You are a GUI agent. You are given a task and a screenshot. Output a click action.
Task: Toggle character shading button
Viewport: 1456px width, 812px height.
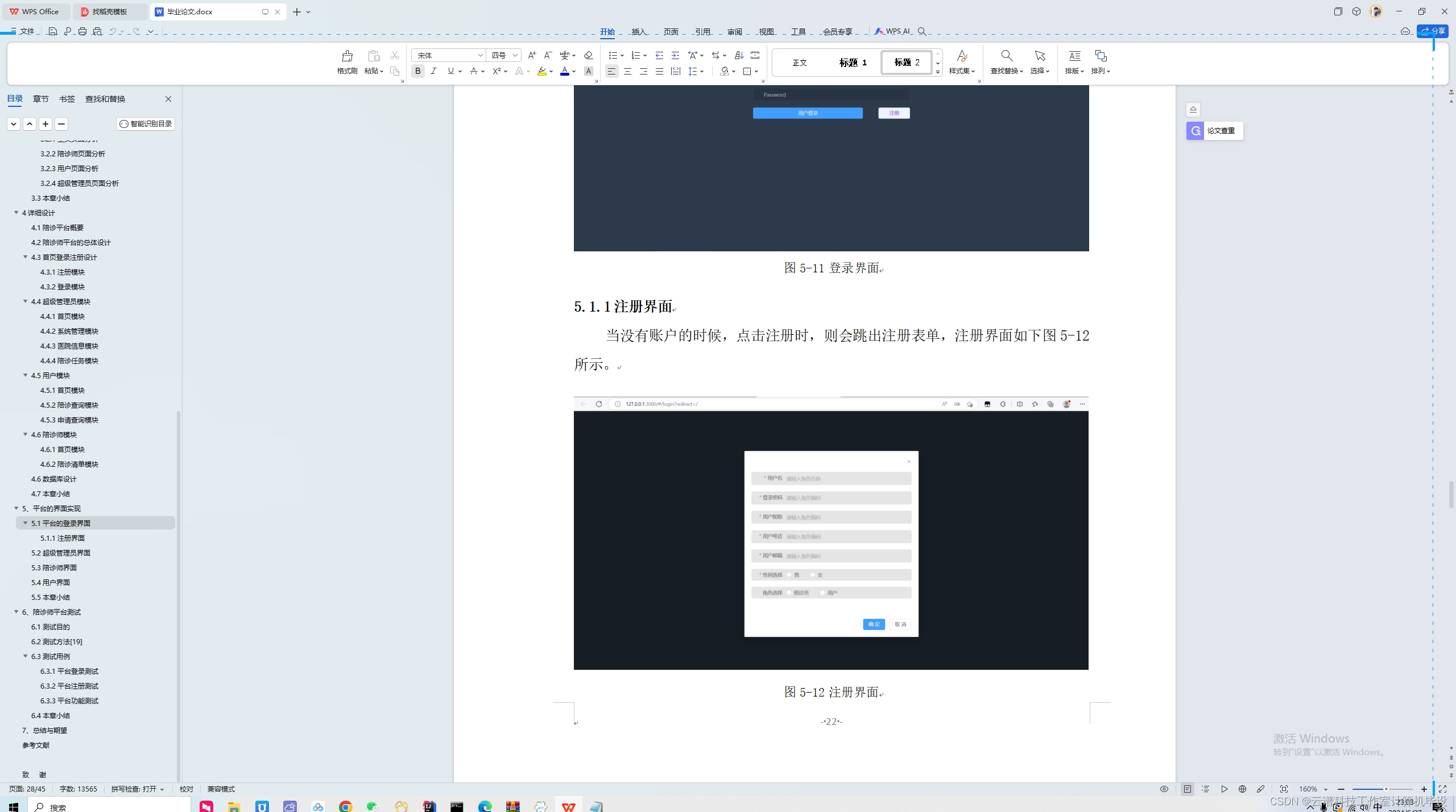tap(589, 71)
